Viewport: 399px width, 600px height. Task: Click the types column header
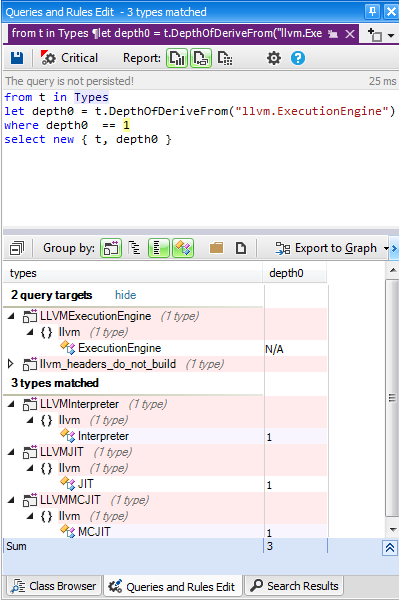tap(133, 273)
